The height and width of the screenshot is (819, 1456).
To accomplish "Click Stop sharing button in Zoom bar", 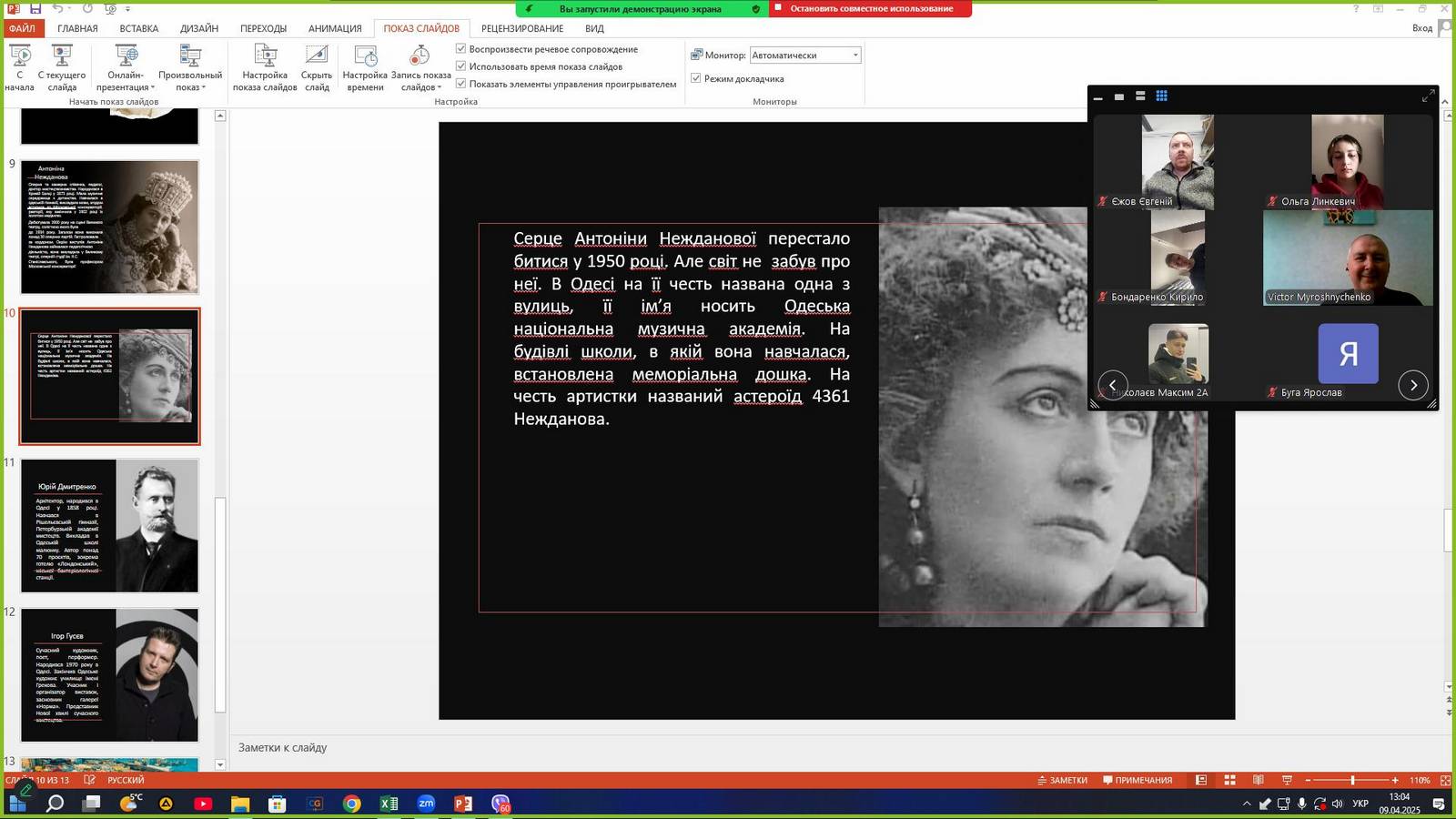I will pyautogui.click(x=870, y=9).
